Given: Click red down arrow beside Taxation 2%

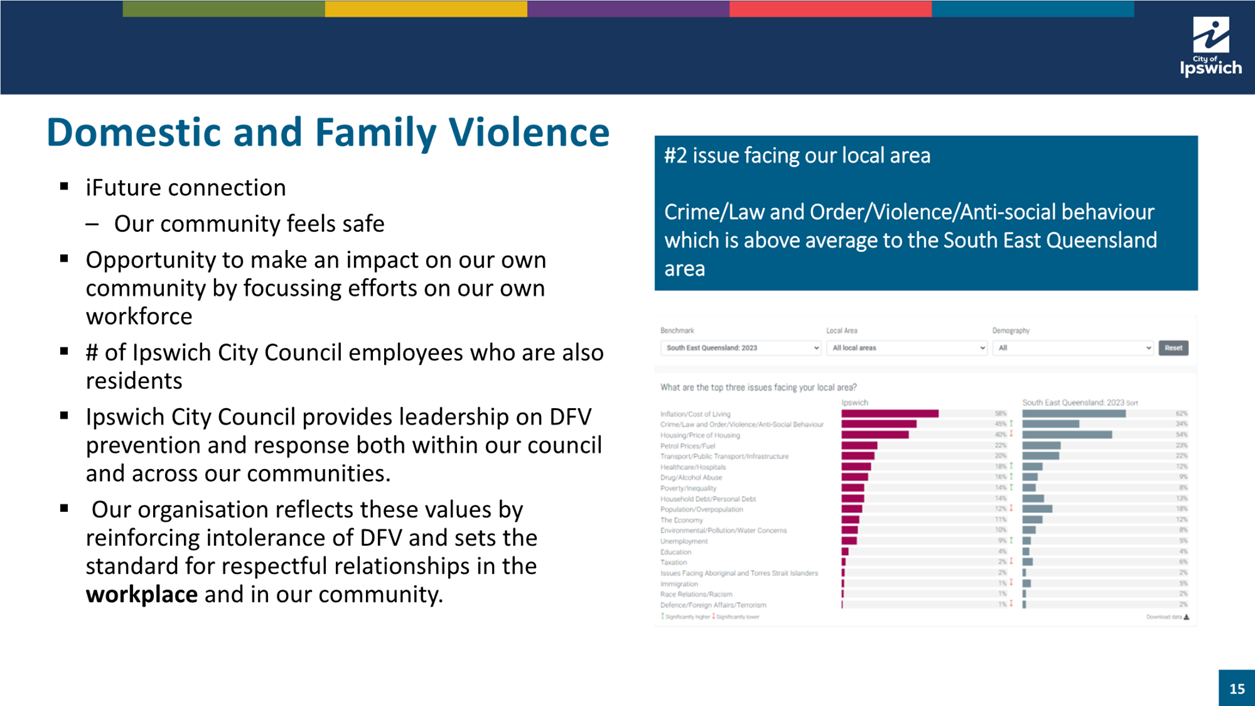Looking at the screenshot, I should (1011, 562).
